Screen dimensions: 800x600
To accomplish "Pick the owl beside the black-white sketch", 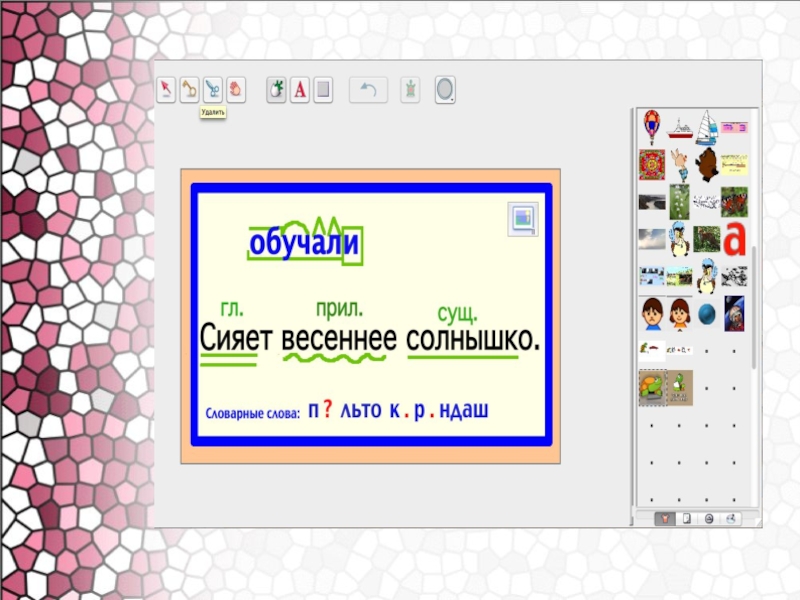I will pos(707,277).
